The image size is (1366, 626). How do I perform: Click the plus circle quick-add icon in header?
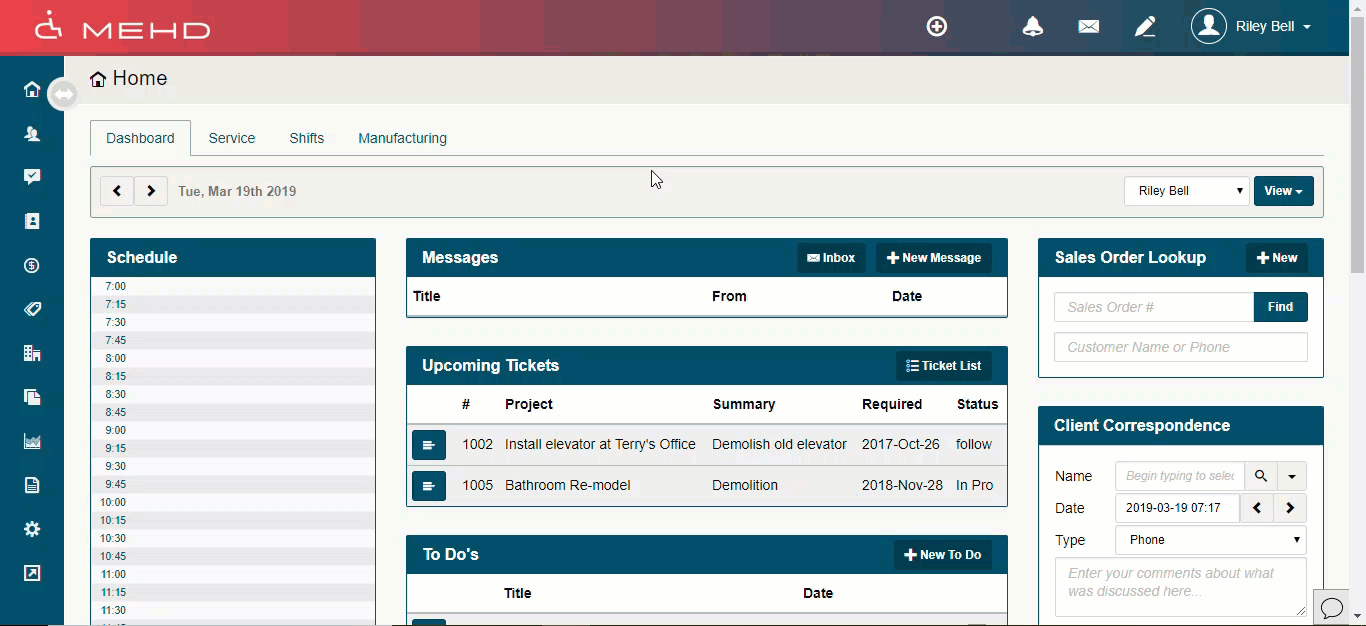937,27
